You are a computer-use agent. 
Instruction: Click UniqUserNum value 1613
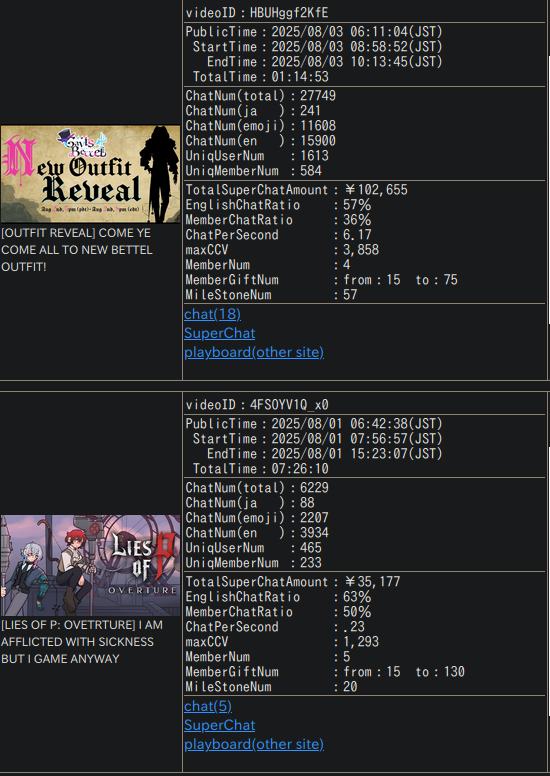pos(314,155)
